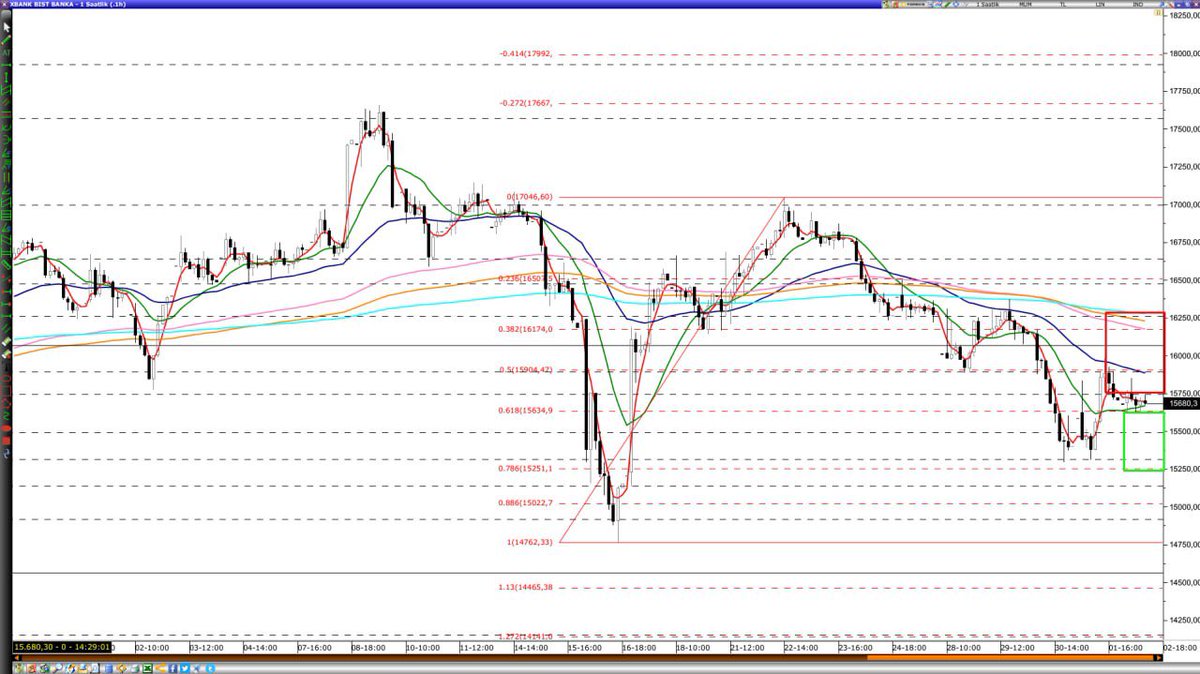Click the 0.886(15022,7 Fibonacci label
This screenshot has width=1200, height=674.
[524, 503]
